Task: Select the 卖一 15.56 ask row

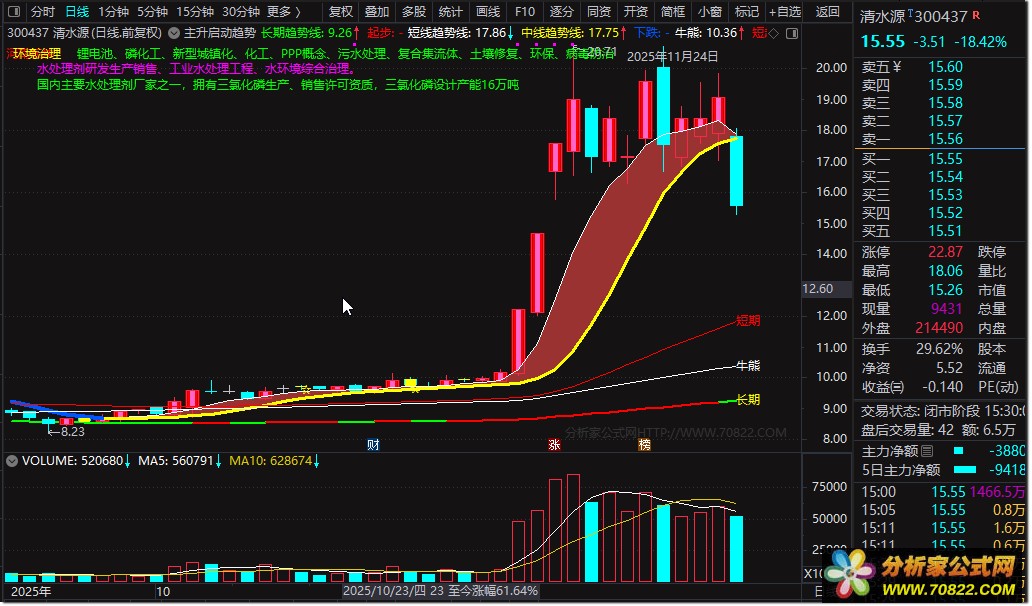Action: pyautogui.click(x=941, y=139)
